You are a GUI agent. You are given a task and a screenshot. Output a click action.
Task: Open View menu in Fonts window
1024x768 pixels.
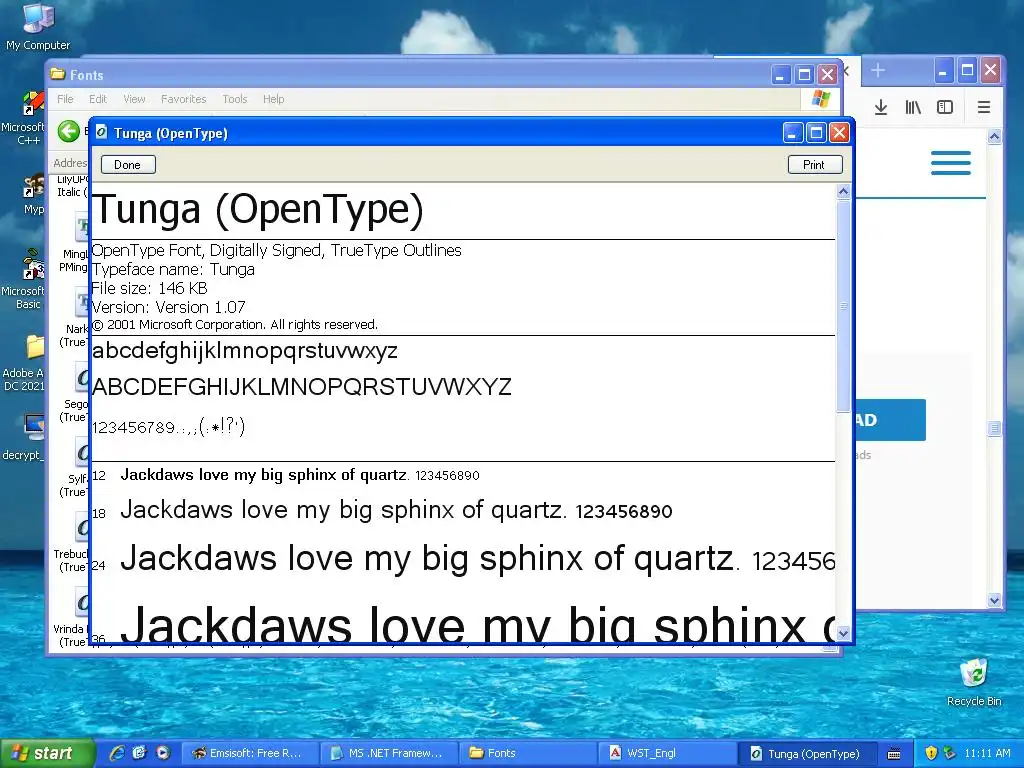pos(135,99)
